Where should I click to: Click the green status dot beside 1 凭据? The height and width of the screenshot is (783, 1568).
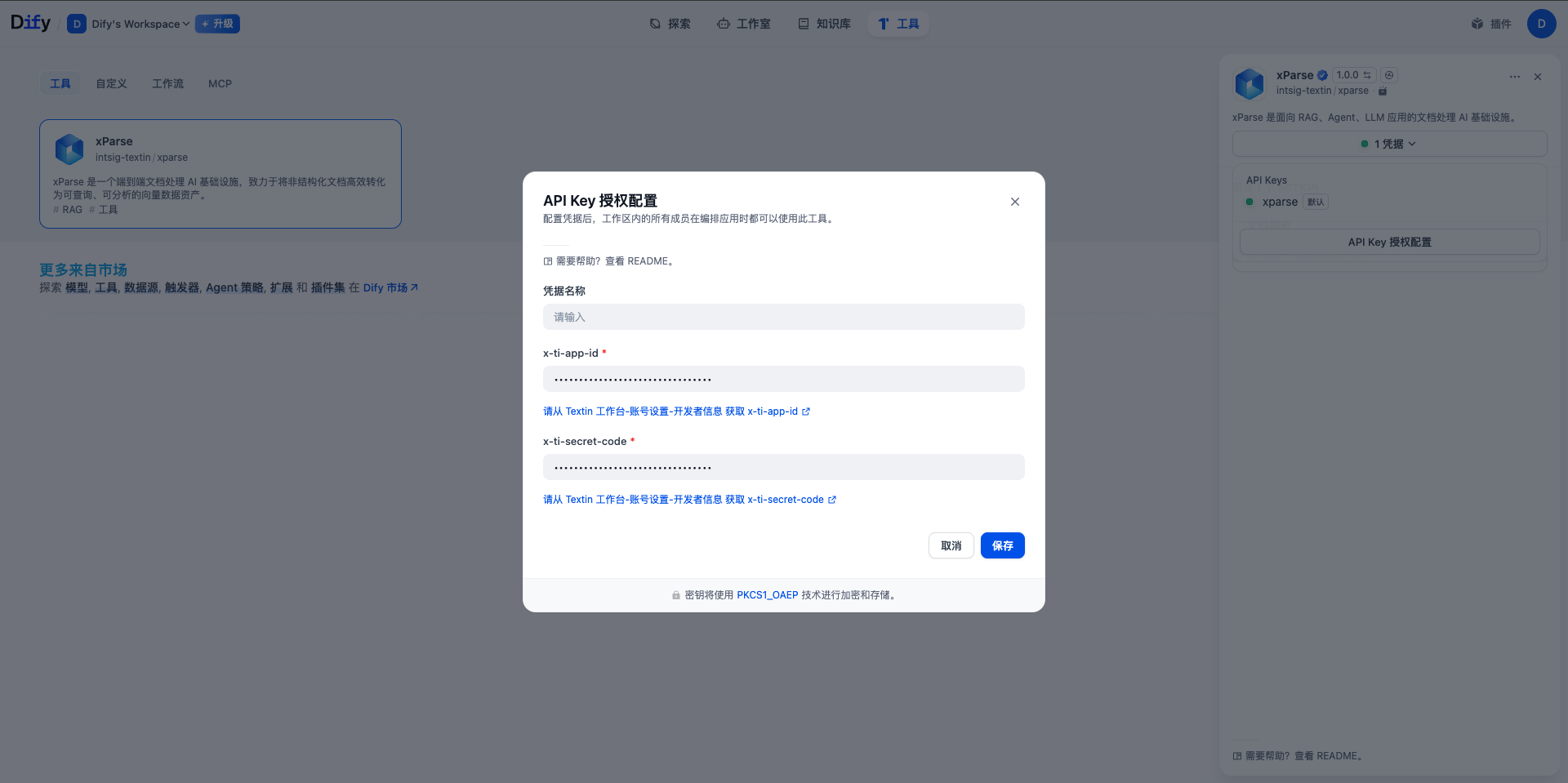(1364, 143)
